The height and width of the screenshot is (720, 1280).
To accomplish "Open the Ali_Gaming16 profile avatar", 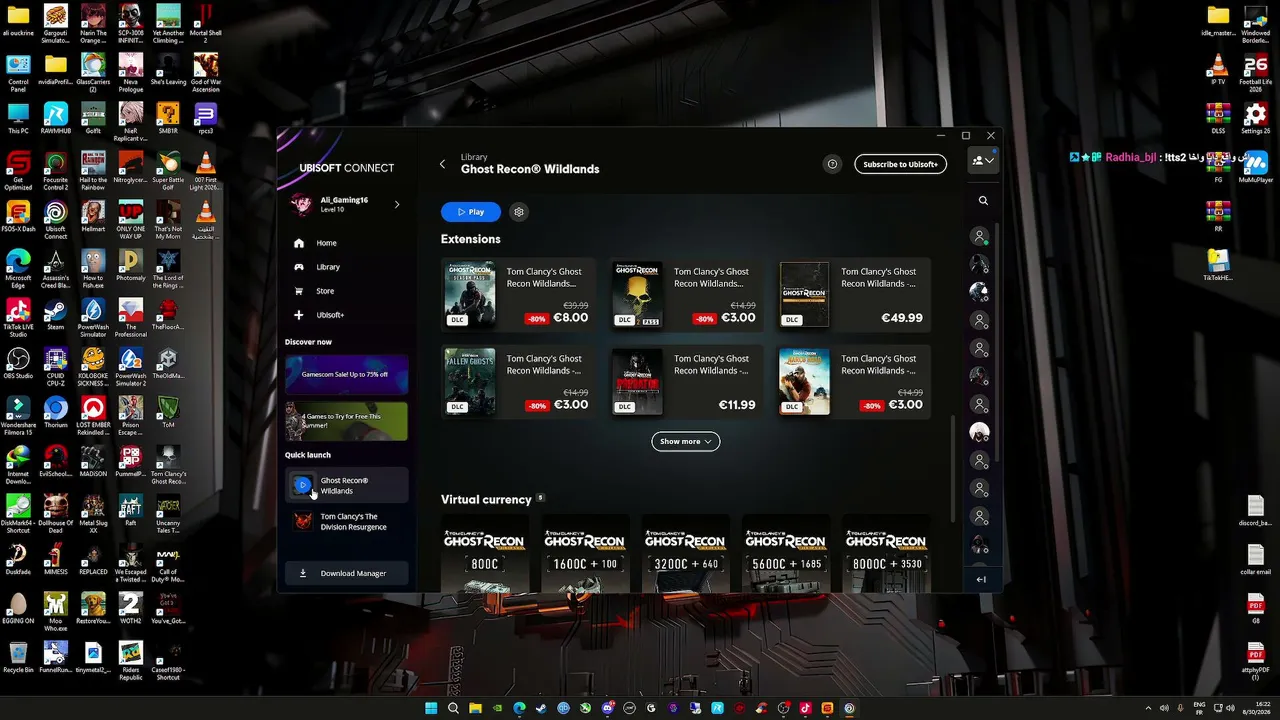I will click(301, 205).
